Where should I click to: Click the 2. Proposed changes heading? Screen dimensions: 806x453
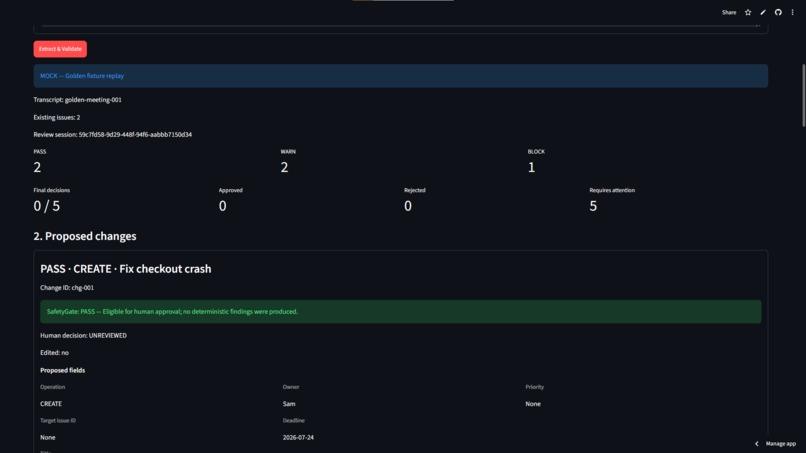click(85, 236)
